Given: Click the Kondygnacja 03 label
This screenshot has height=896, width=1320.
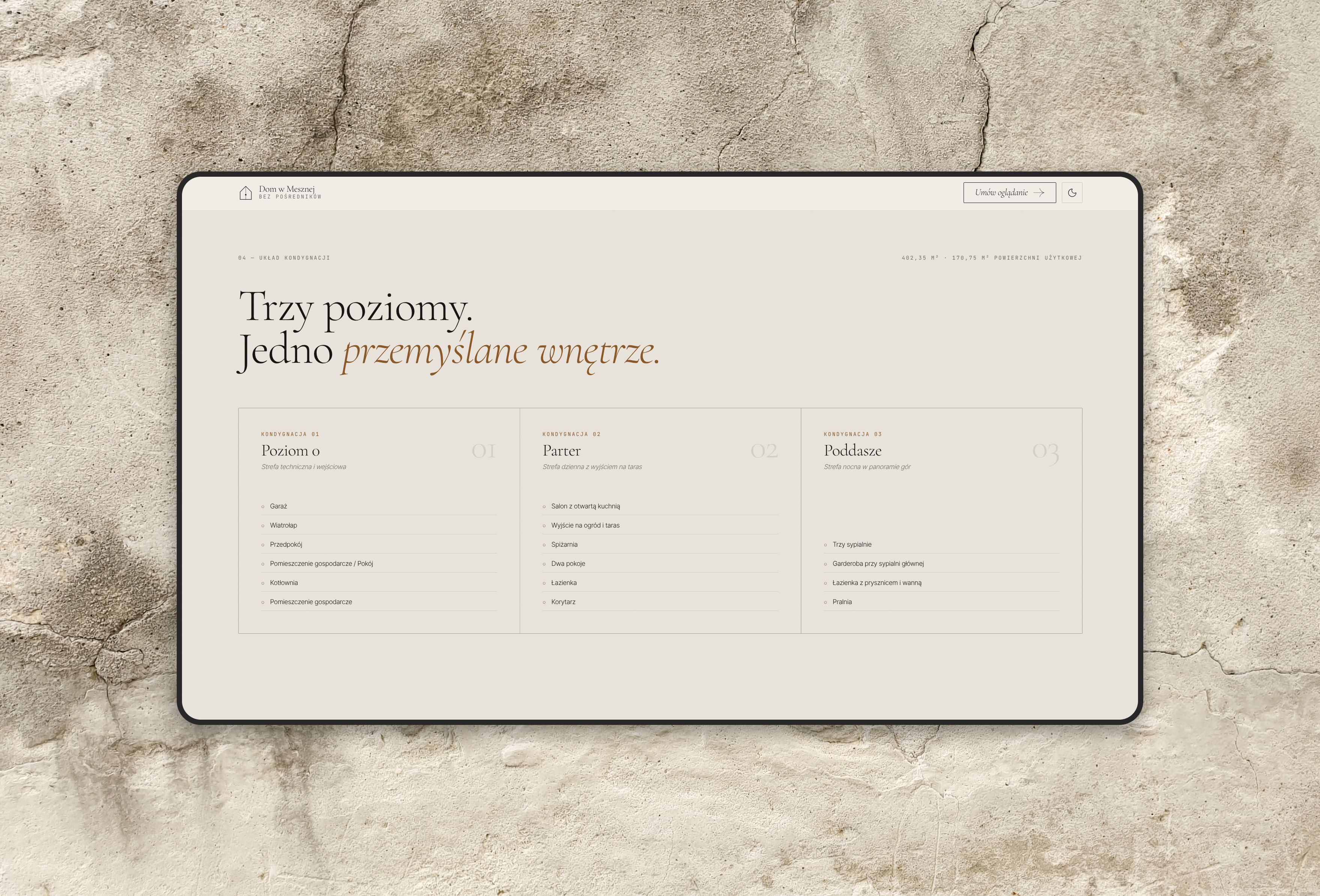Looking at the screenshot, I should point(852,434).
